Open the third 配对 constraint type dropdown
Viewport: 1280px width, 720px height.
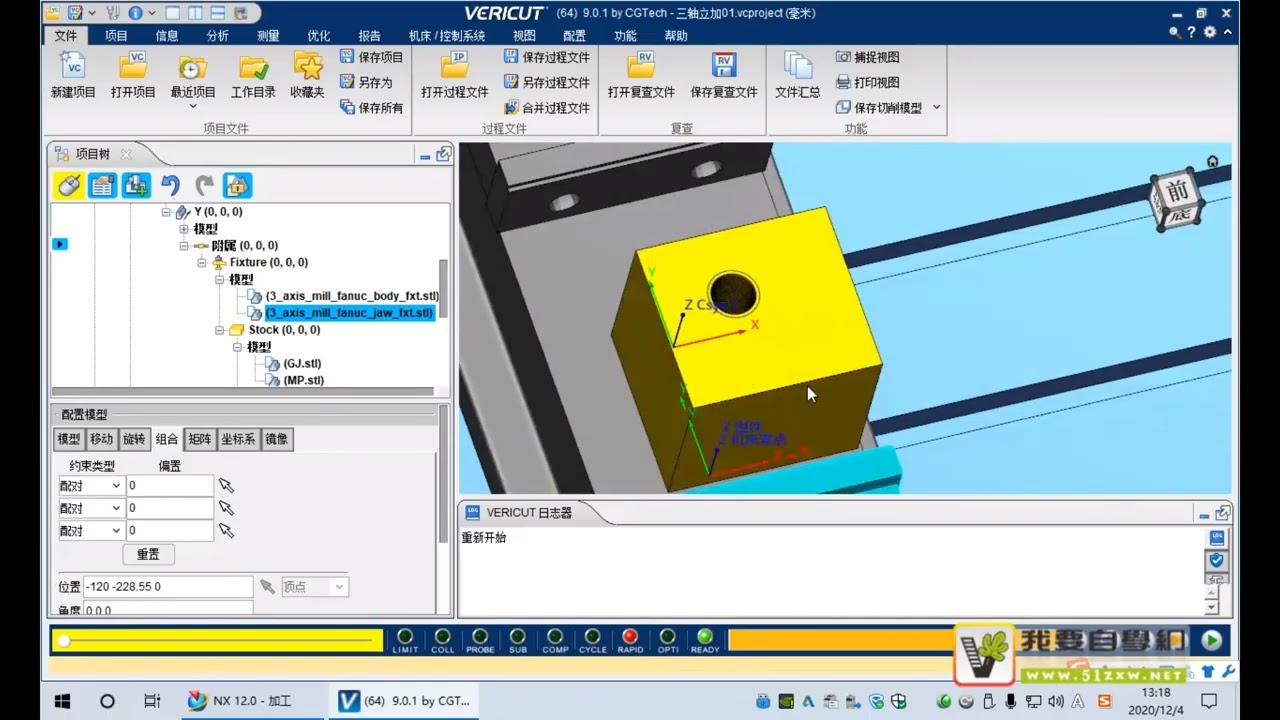[x=90, y=531]
